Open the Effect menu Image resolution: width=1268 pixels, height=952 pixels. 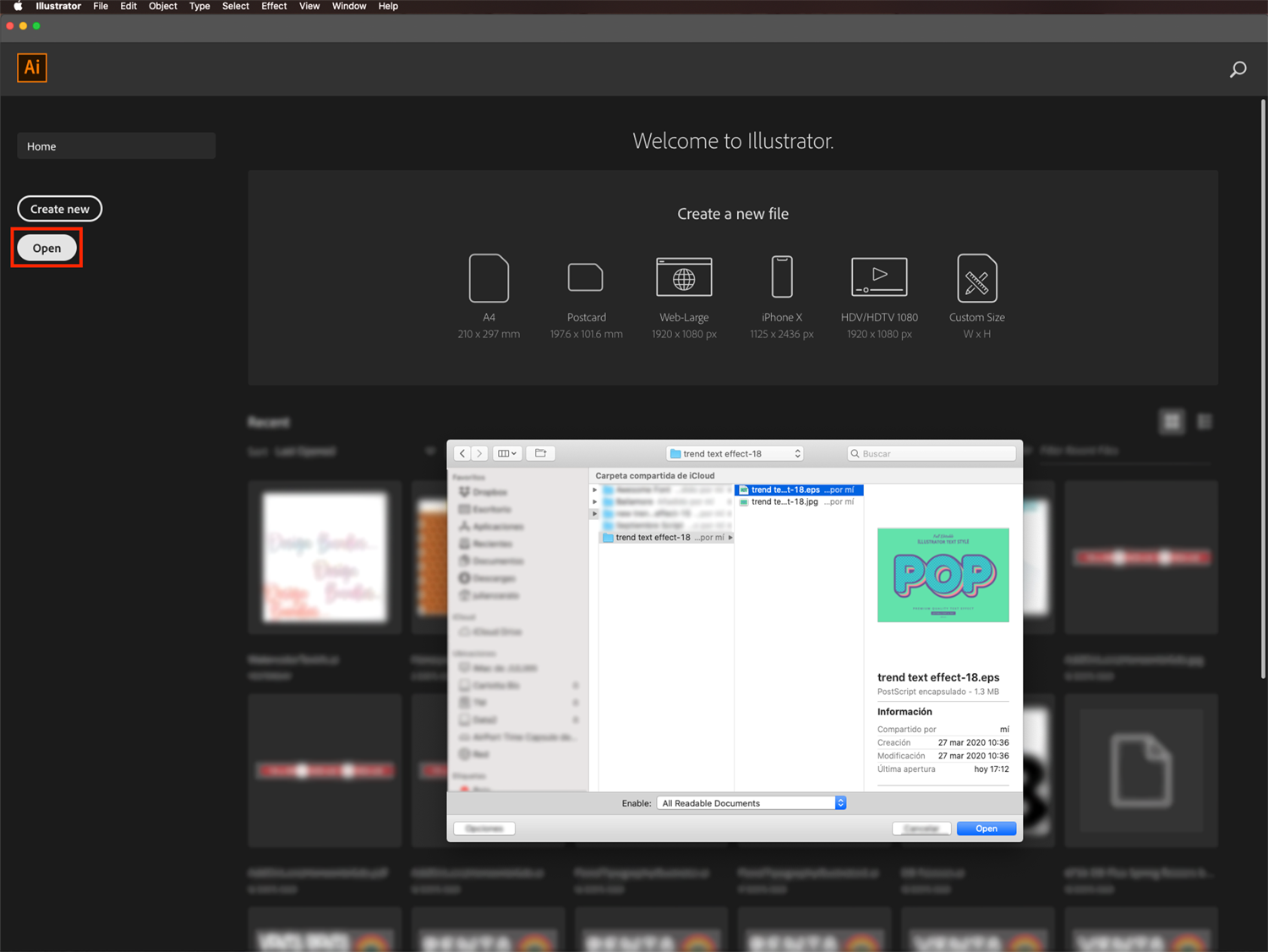click(x=274, y=6)
